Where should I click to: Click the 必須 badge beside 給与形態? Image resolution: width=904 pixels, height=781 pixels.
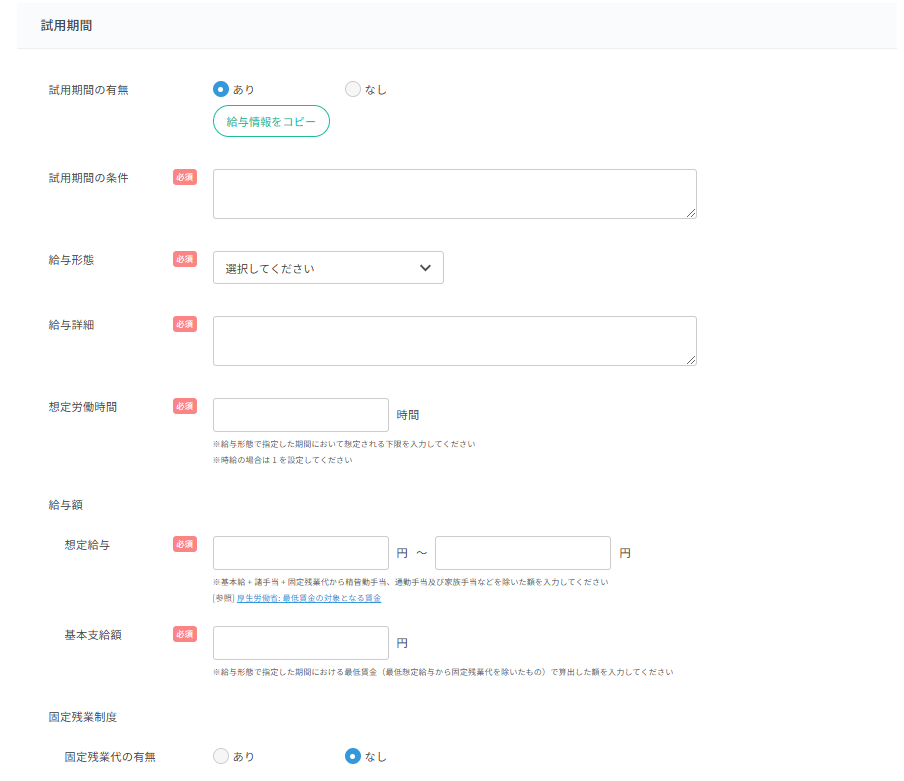click(x=184, y=258)
